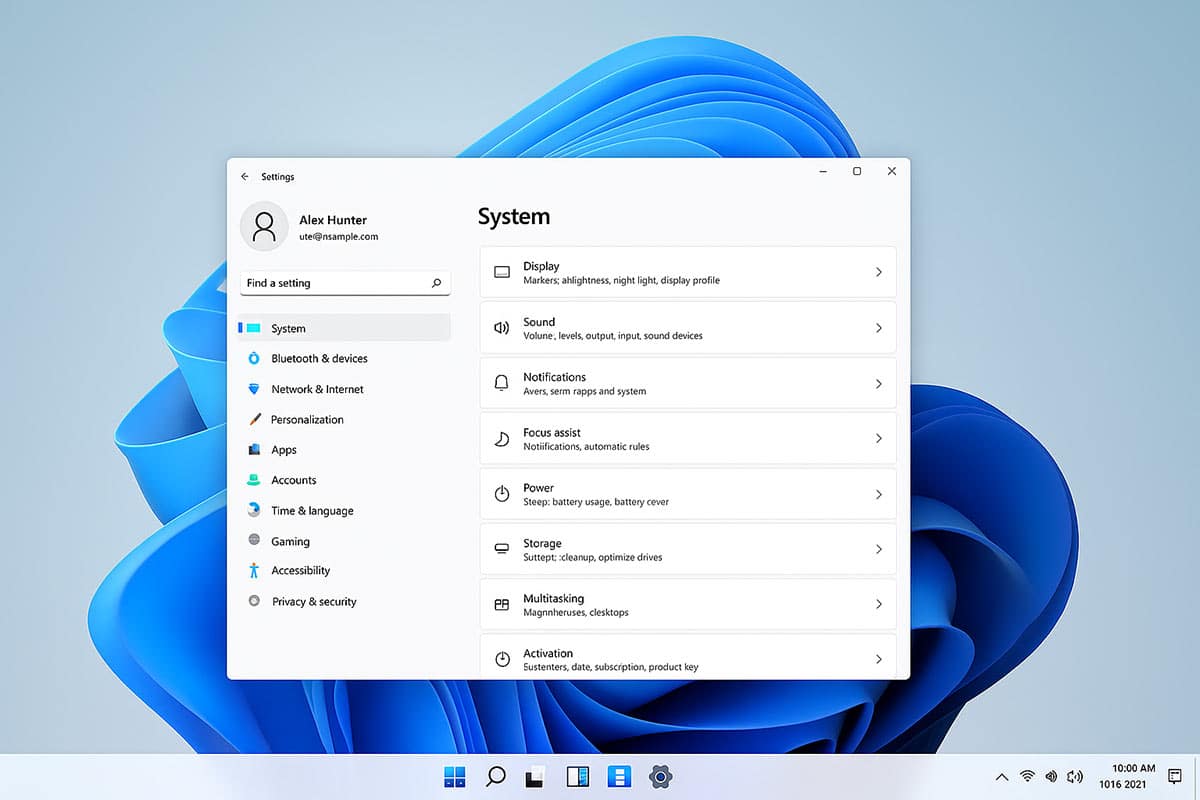Click the Power icon
Image resolution: width=1200 pixels, height=800 pixels.
pyautogui.click(x=502, y=494)
